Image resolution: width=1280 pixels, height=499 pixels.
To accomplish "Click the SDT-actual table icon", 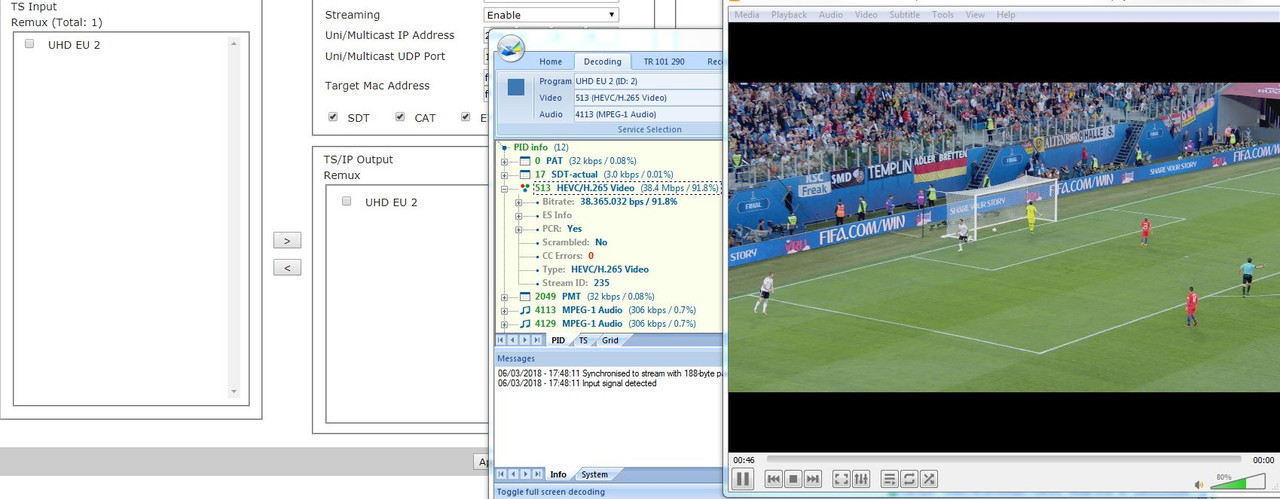I will pyautogui.click(x=524, y=174).
